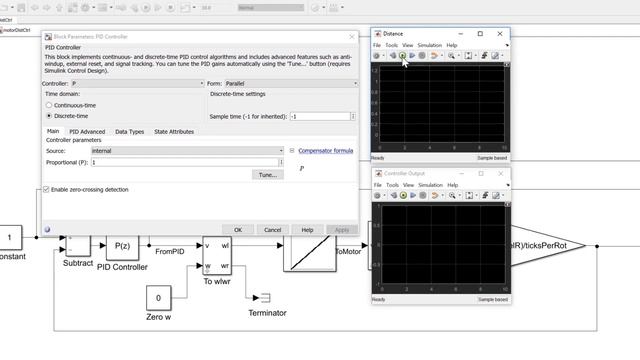Viewport: 640px width, 360px height.
Task: Select Continuous-time radio button
Action: 49,105
